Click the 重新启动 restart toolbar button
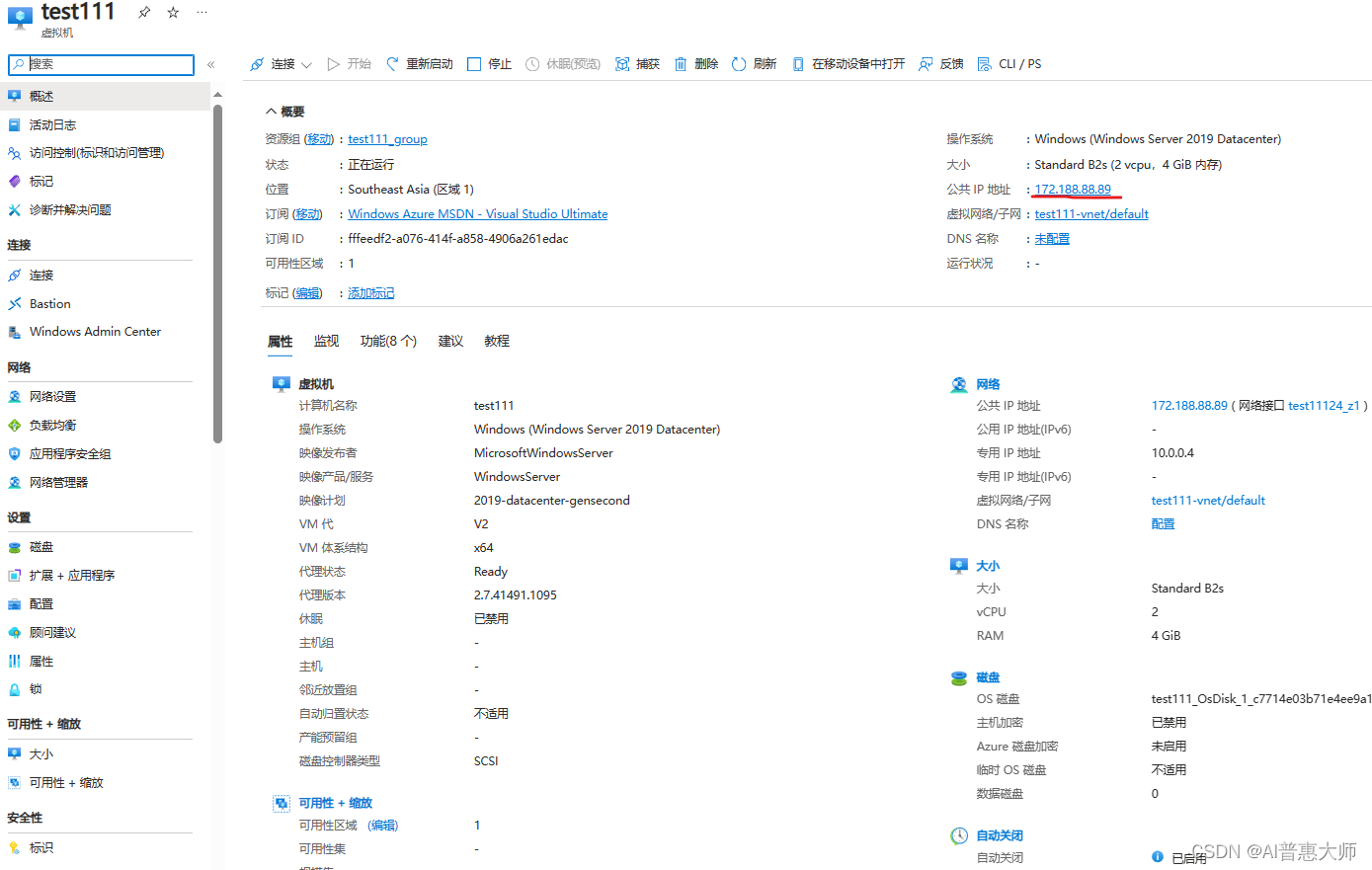 420,64
